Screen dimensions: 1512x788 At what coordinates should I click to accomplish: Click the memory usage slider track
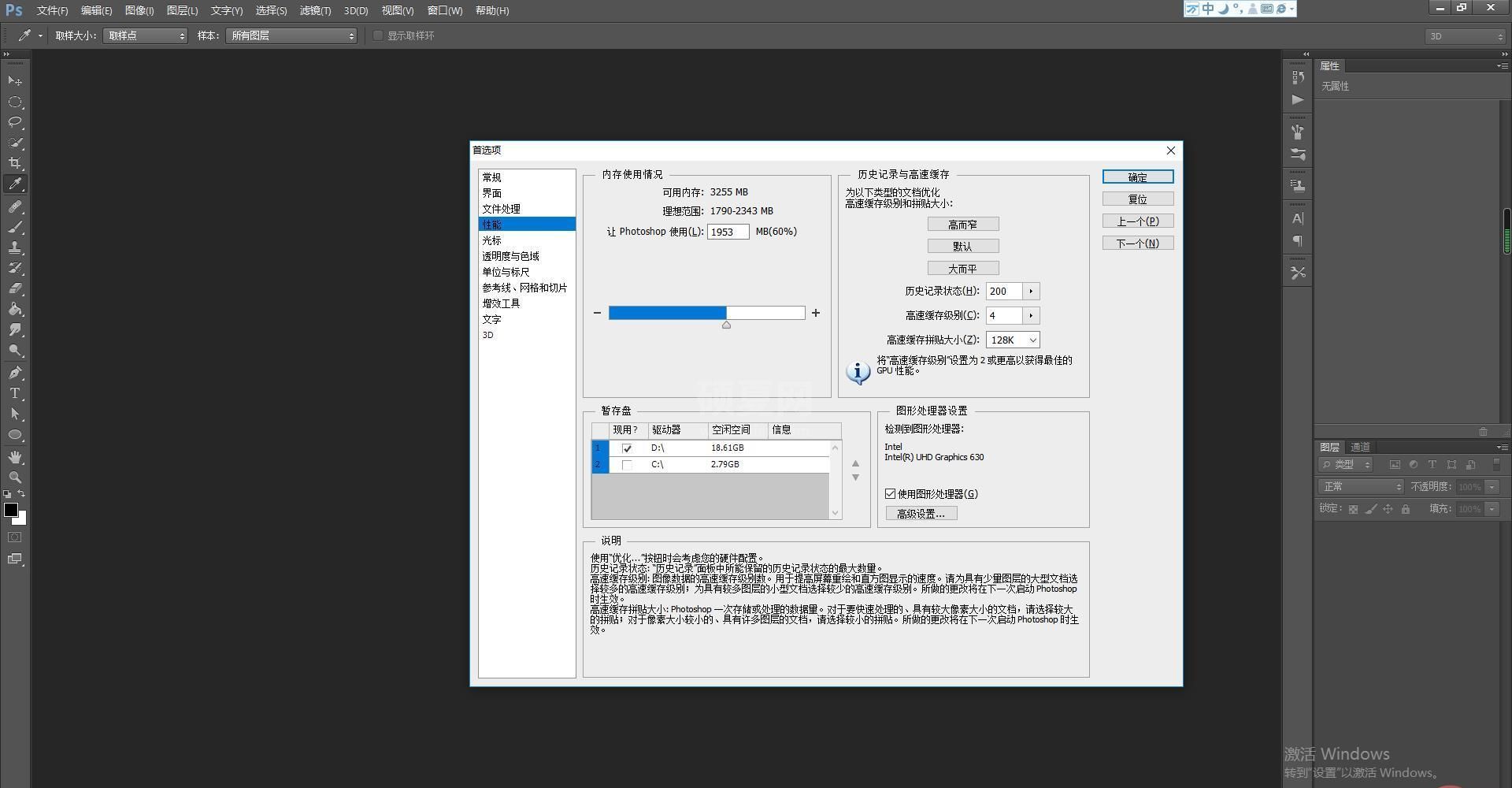click(706, 313)
